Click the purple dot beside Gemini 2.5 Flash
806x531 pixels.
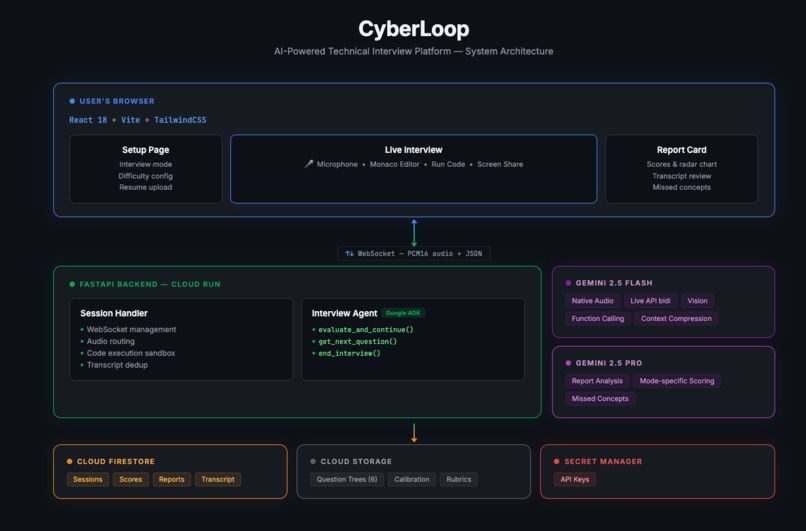pyautogui.click(x=568, y=283)
